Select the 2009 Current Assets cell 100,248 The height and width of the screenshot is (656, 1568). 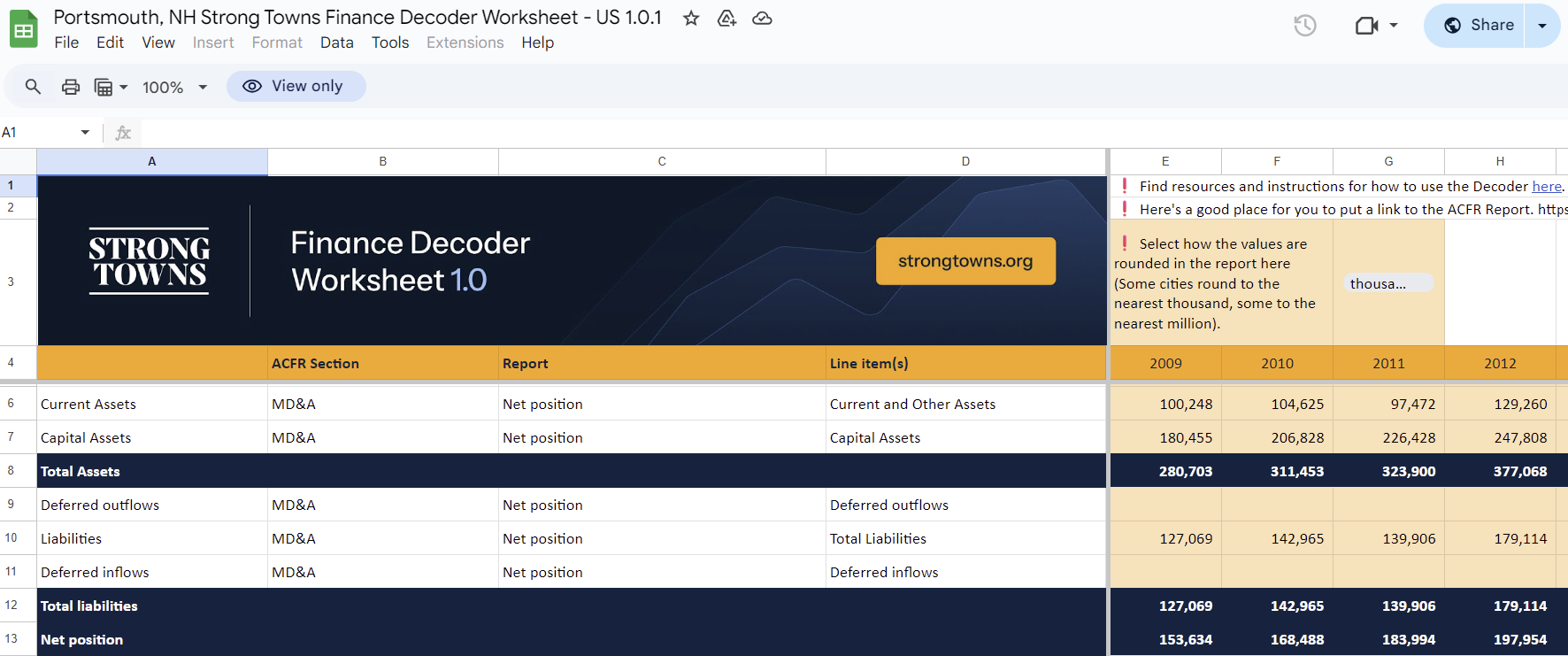click(x=1165, y=404)
